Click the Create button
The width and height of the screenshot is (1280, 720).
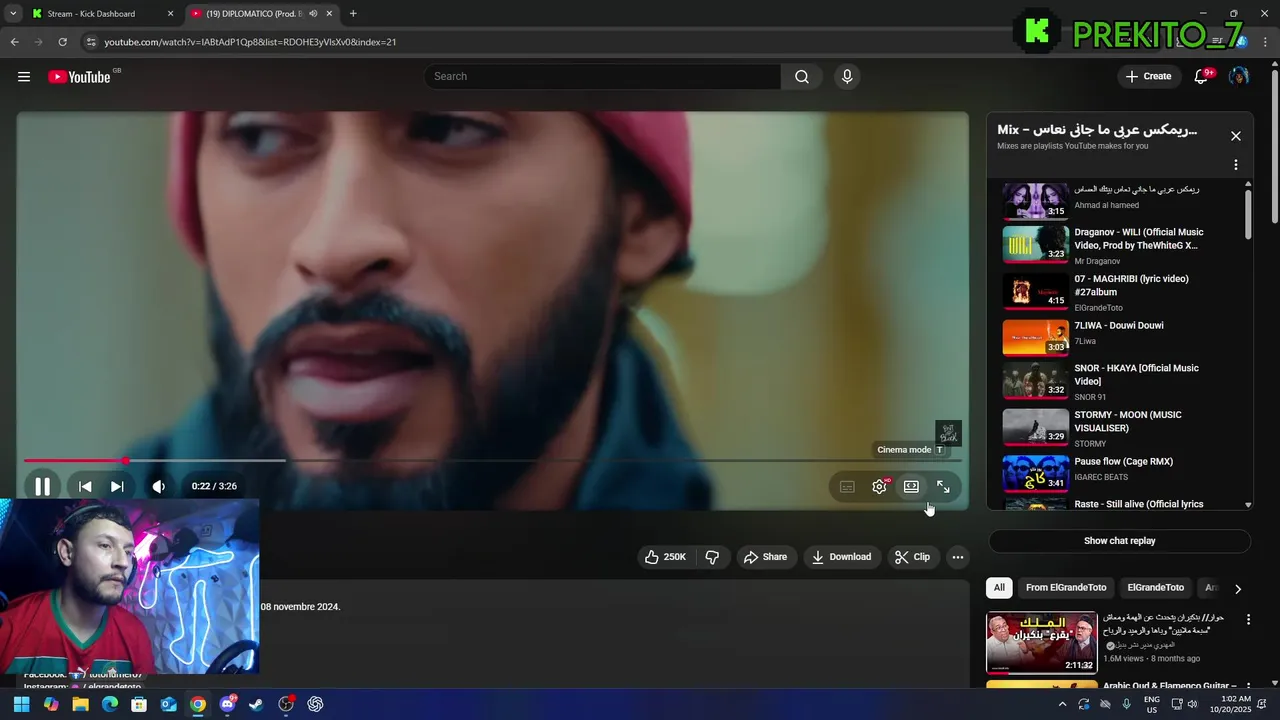point(1148,77)
